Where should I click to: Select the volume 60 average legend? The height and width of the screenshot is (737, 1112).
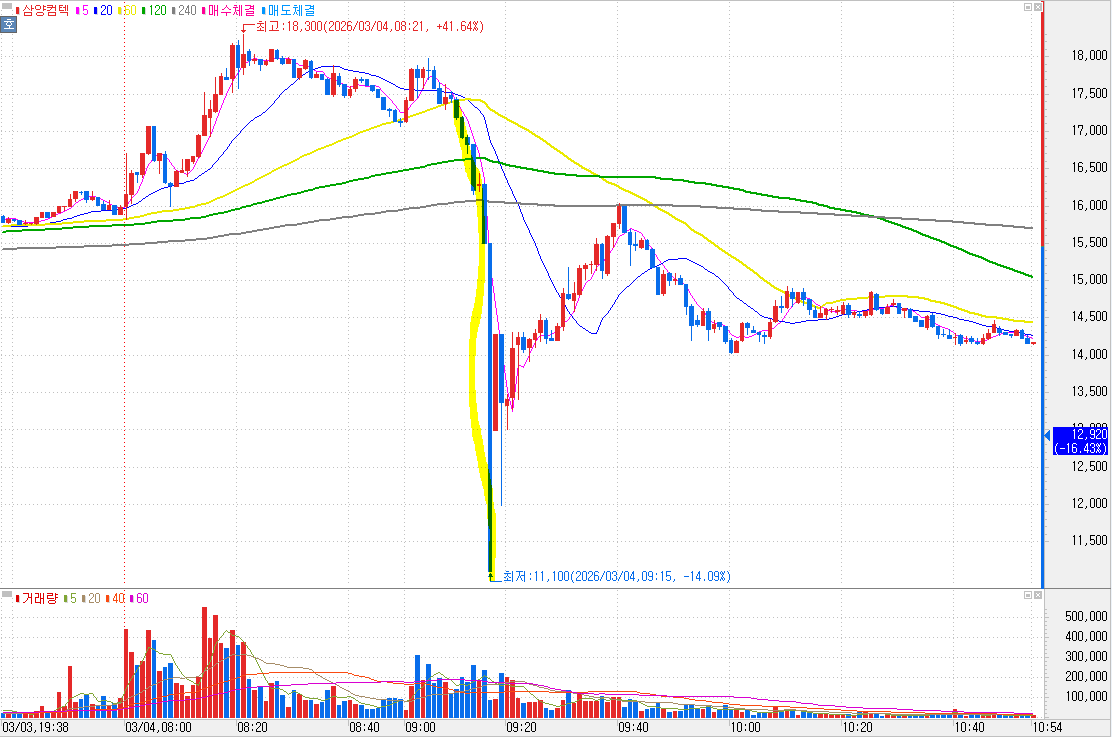click(x=139, y=598)
